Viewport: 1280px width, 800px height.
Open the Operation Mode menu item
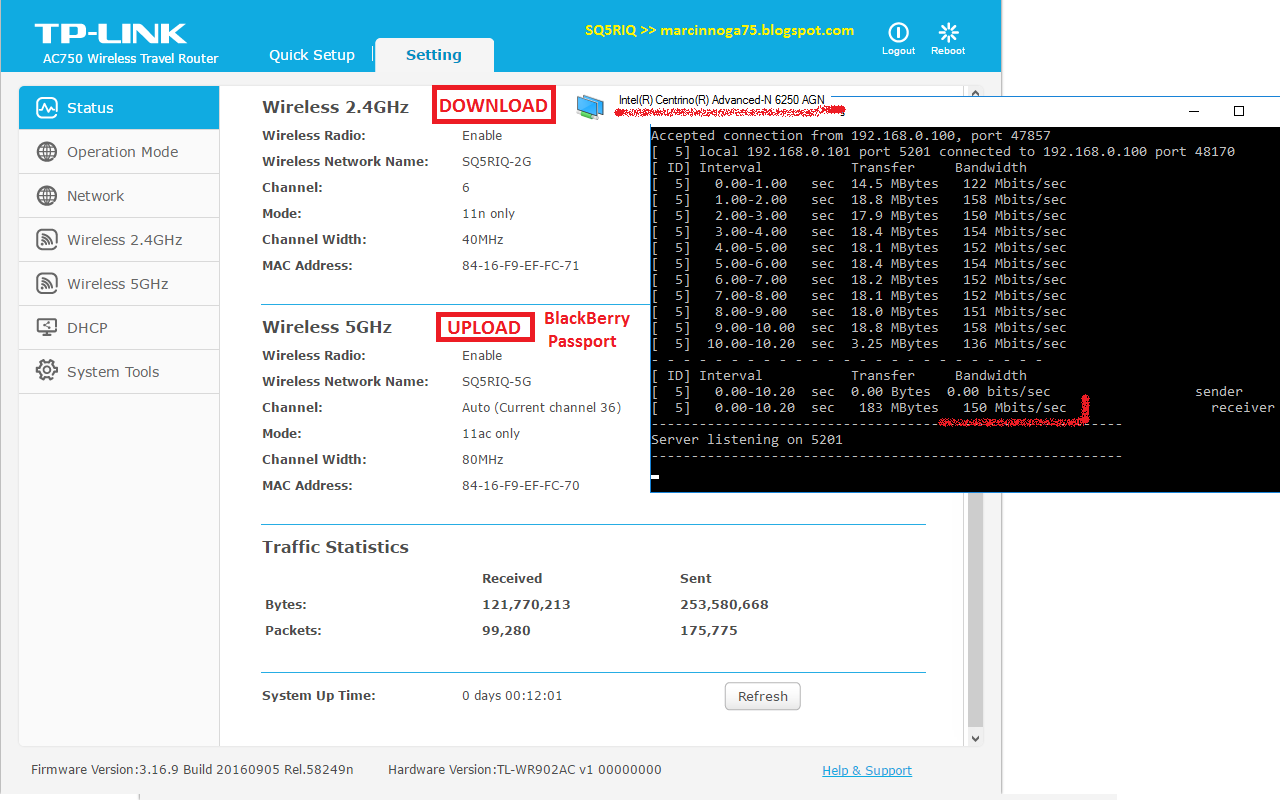[119, 152]
